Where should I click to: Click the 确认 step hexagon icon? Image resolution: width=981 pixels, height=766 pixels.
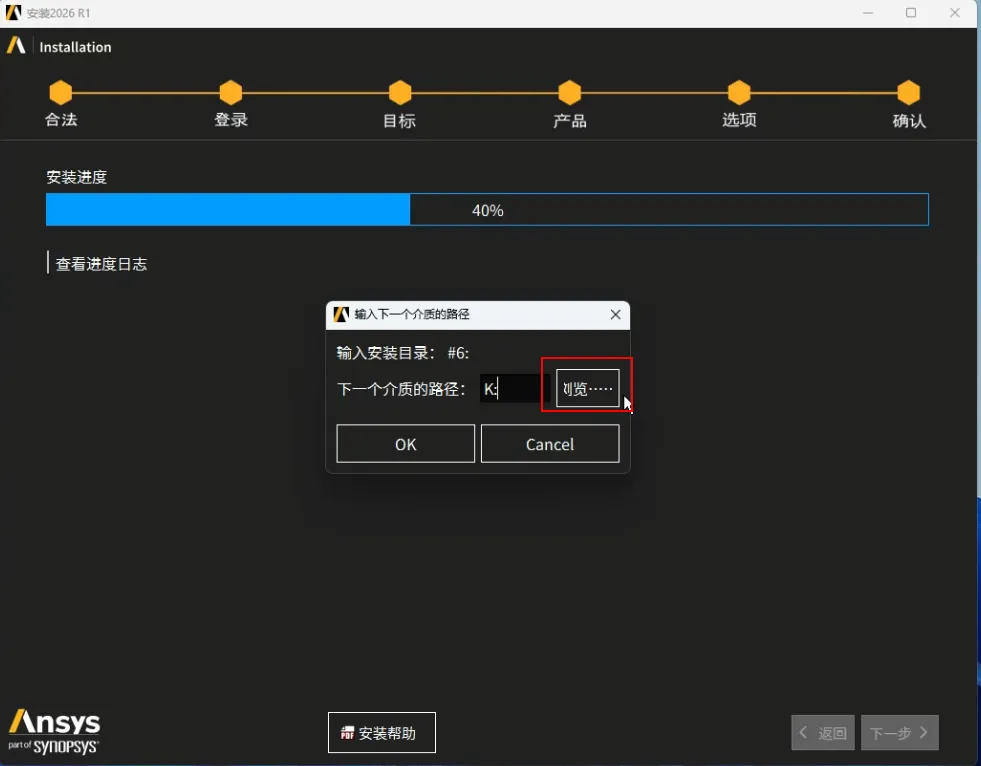[908, 93]
